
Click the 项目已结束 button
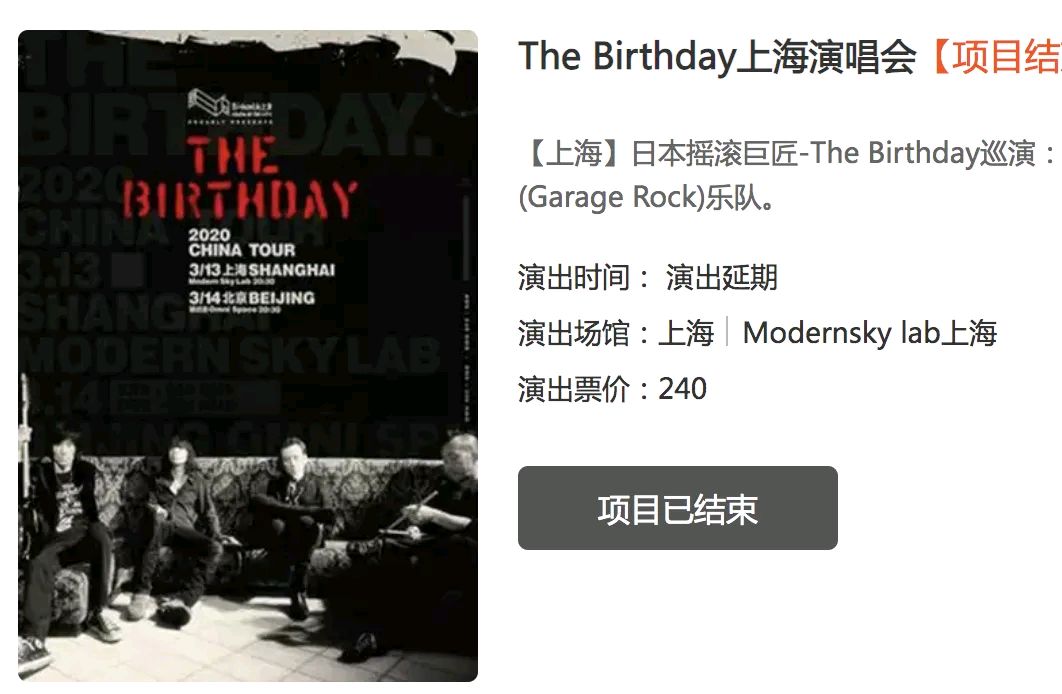(677, 508)
